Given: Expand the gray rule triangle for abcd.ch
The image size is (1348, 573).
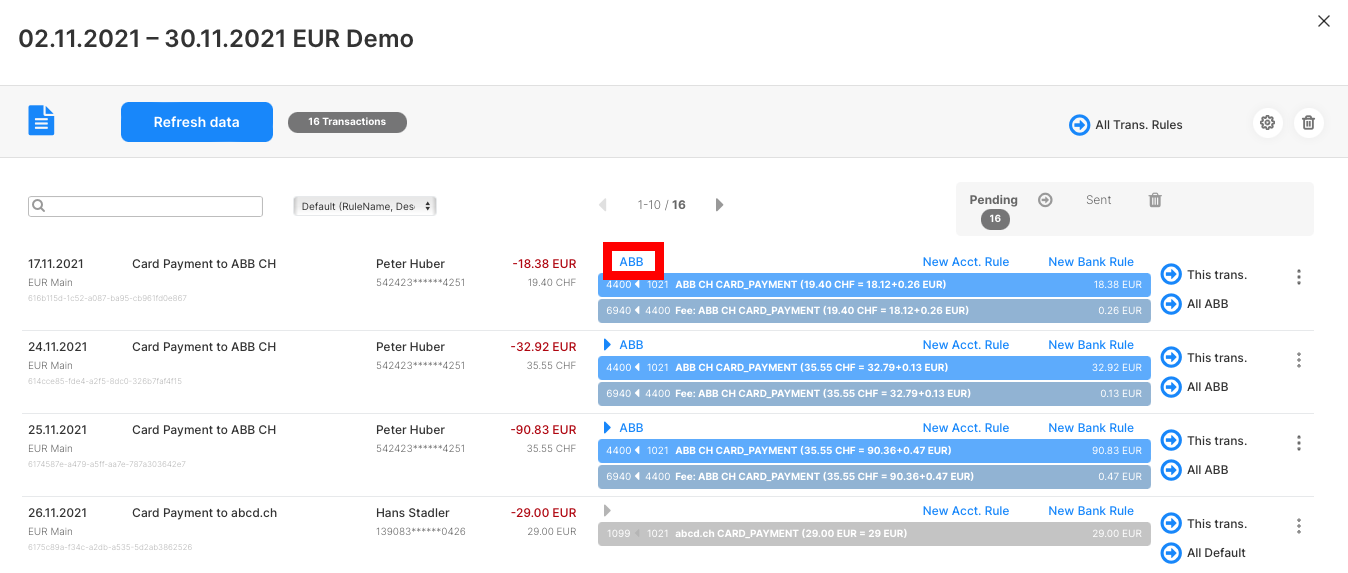Looking at the screenshot, I should point(607,511).
